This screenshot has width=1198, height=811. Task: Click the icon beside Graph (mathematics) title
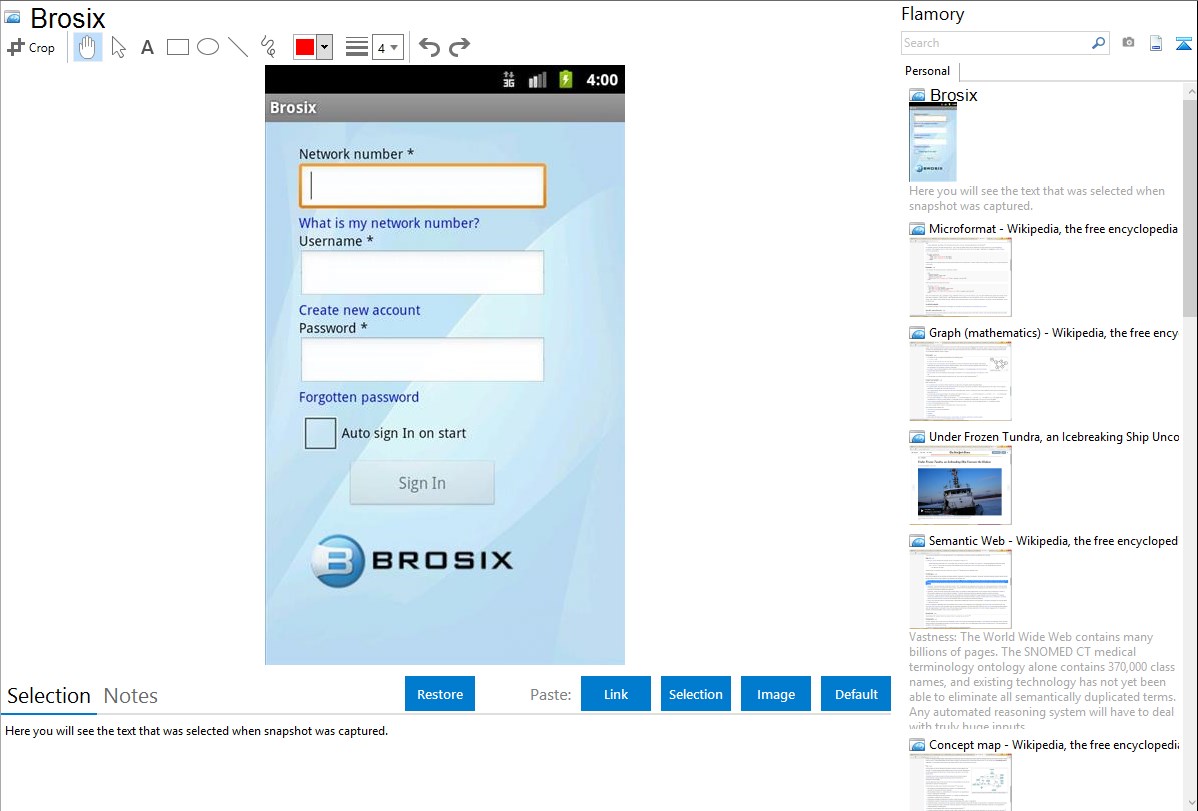917,333
